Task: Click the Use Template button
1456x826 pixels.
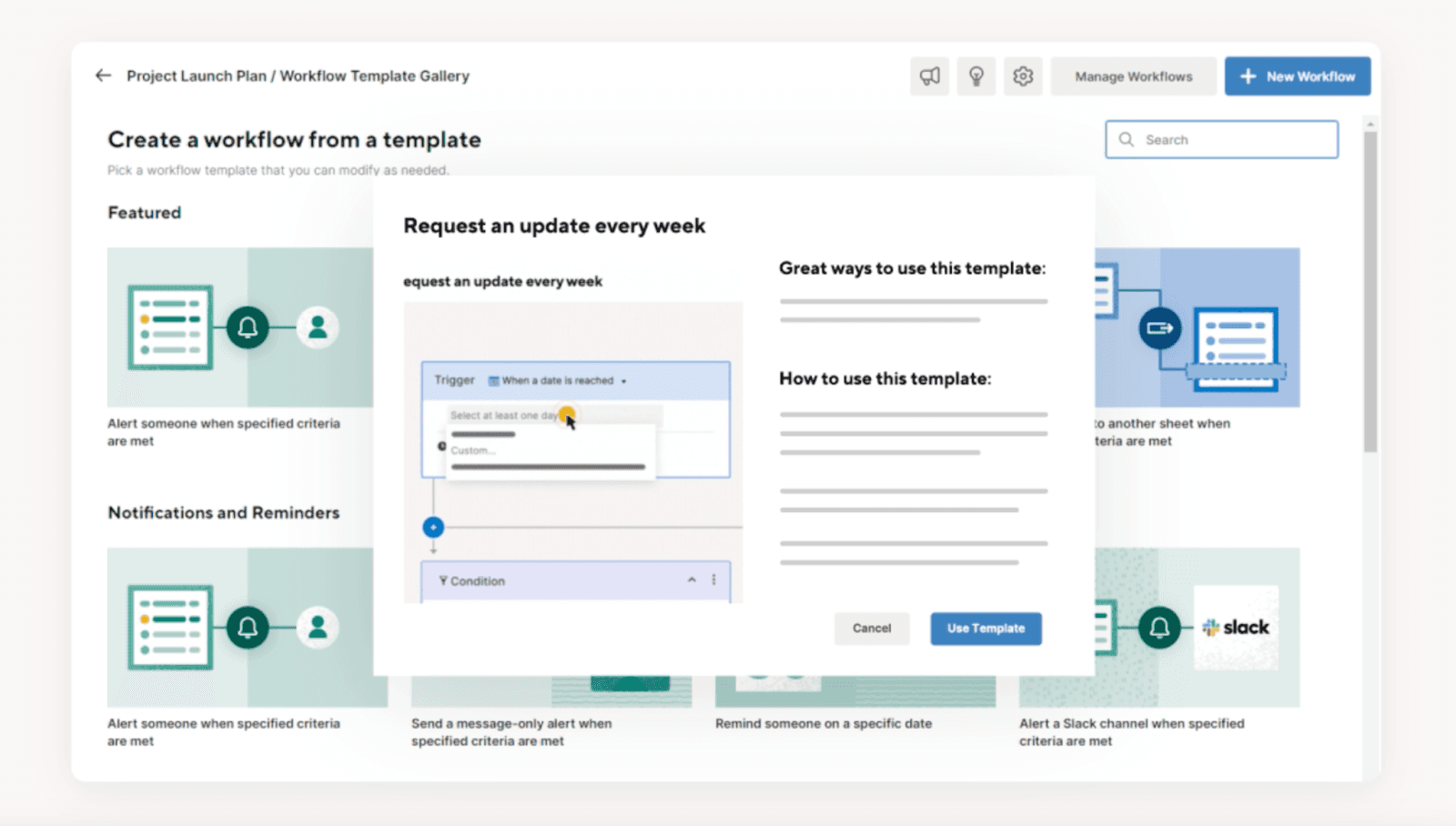Action: tap(985, 628)
